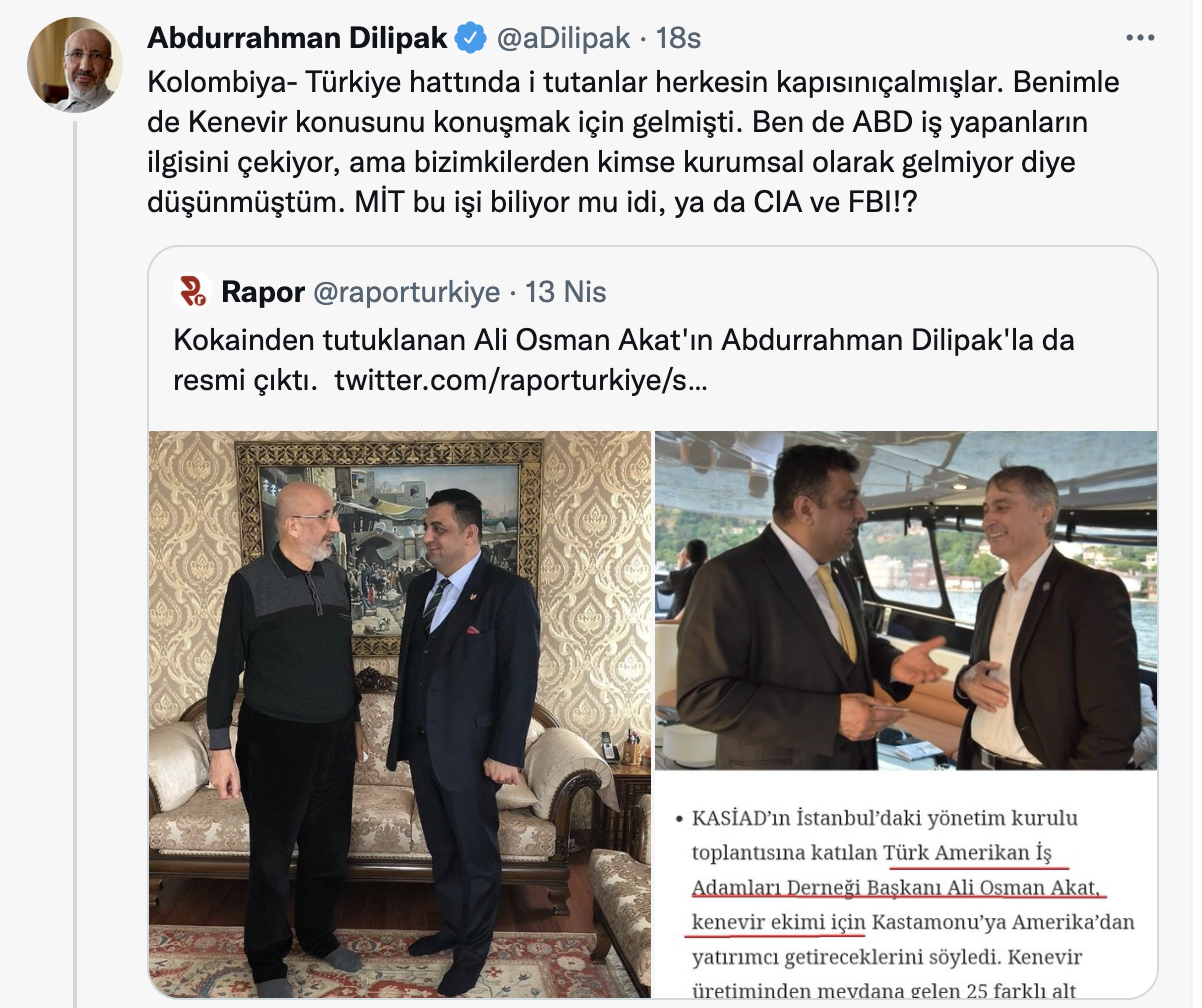
Task: Open the living room photo on left
Action: point(400,714)
